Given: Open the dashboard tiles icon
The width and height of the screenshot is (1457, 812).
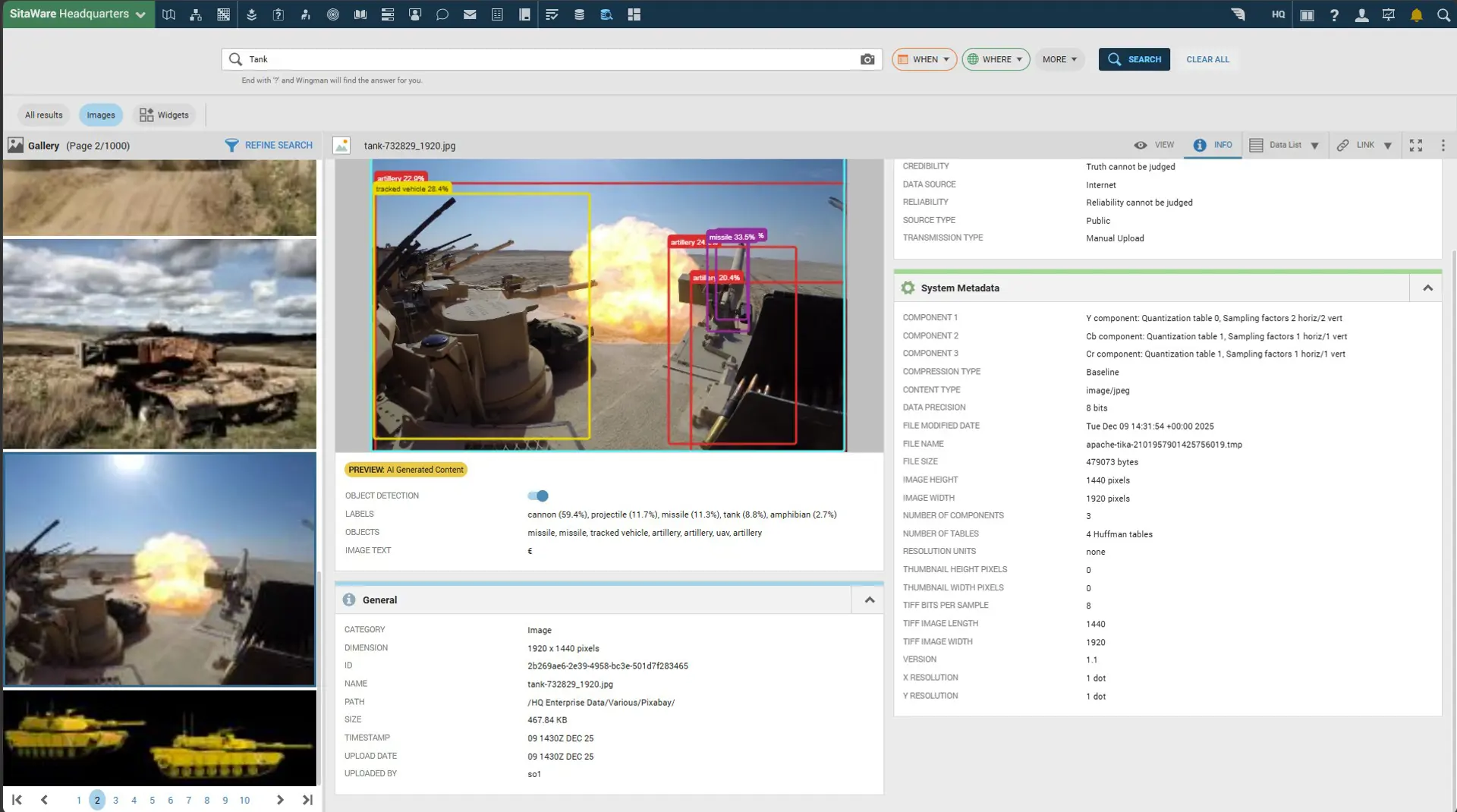Looking at the screenshot, I should (x=634, y=14).
